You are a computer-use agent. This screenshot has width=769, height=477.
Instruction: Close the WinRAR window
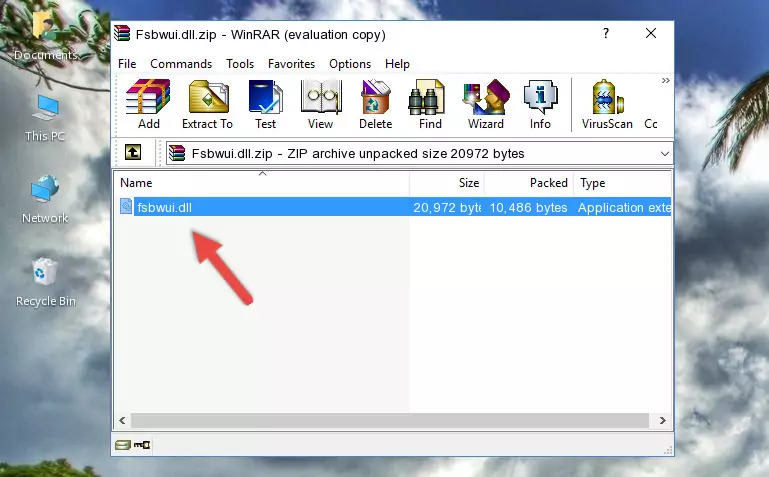click(x=651, y=33)
